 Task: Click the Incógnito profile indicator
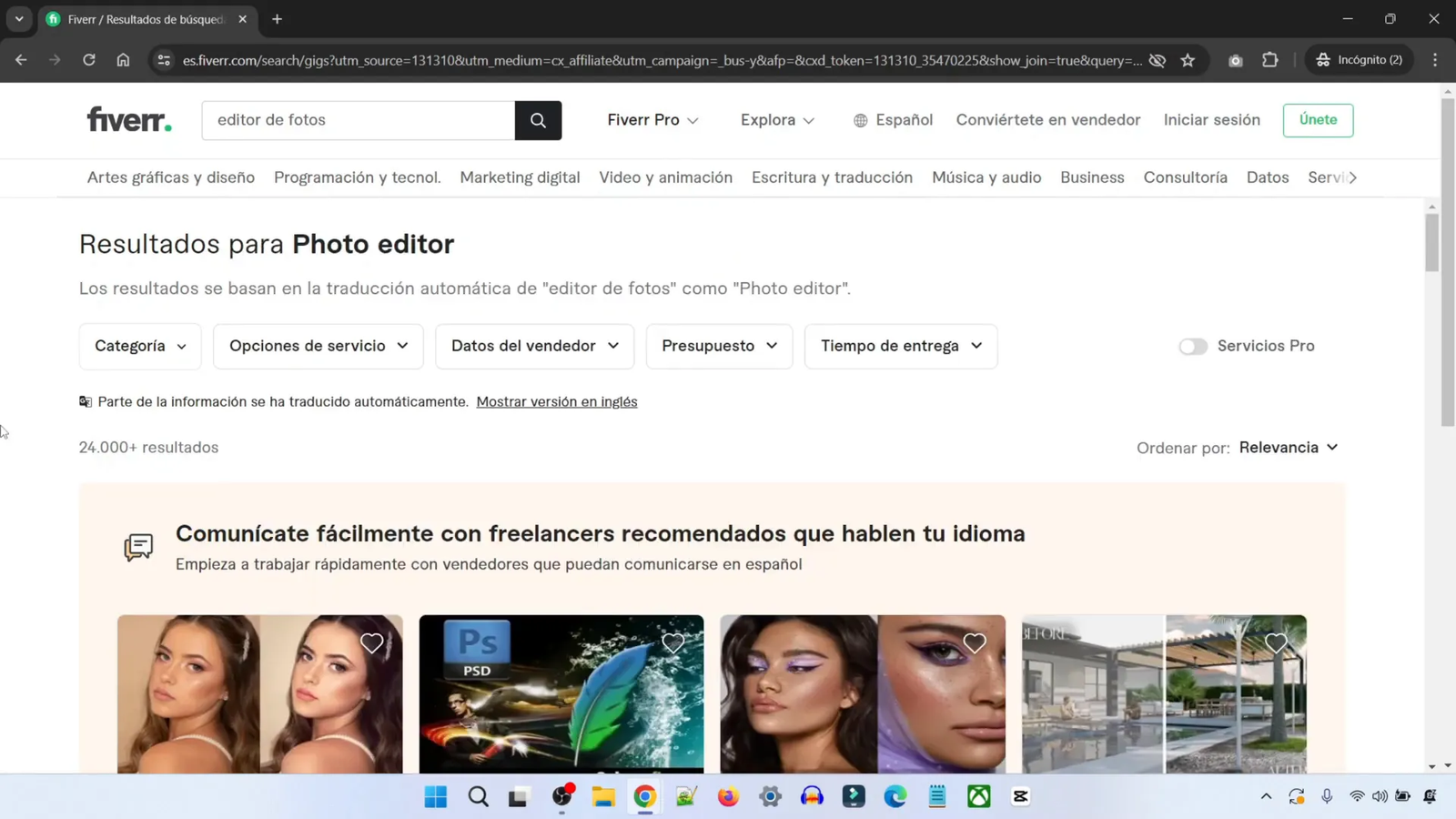[1358, 60]
